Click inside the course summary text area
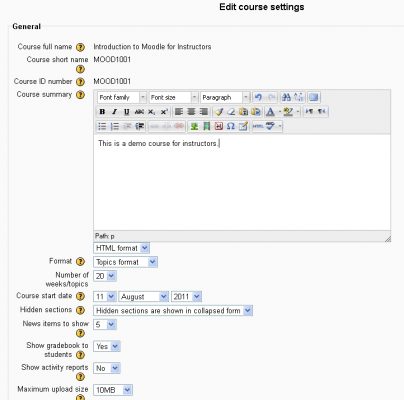Viewport: 404px width, 400px height. click(x=242, y=182)
